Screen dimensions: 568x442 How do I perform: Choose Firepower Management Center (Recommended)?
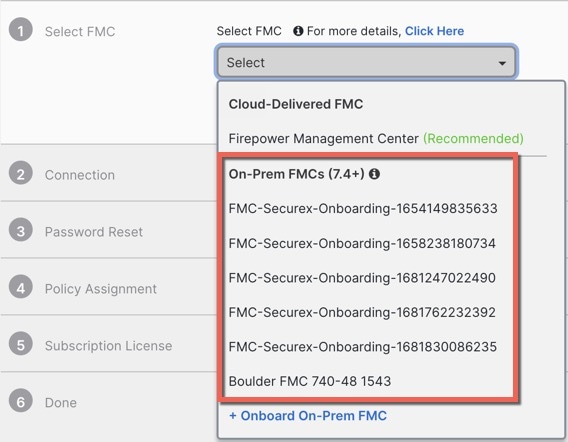(x=376, y=139)
